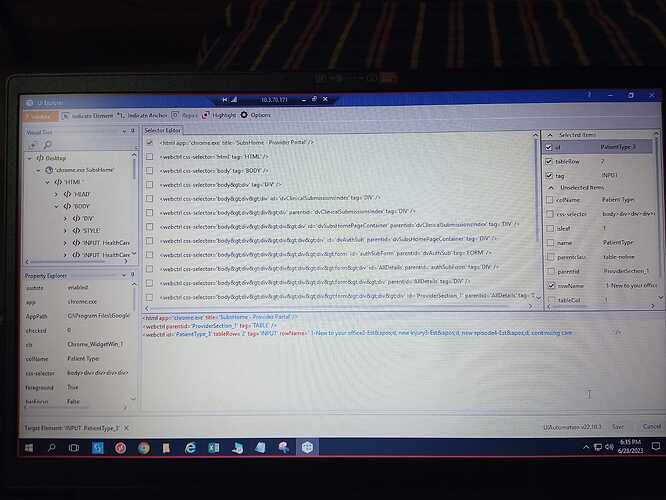Click the magnifier search icon in Visual Tree
This screenshot has height=500, width=666.
(48, 145)
